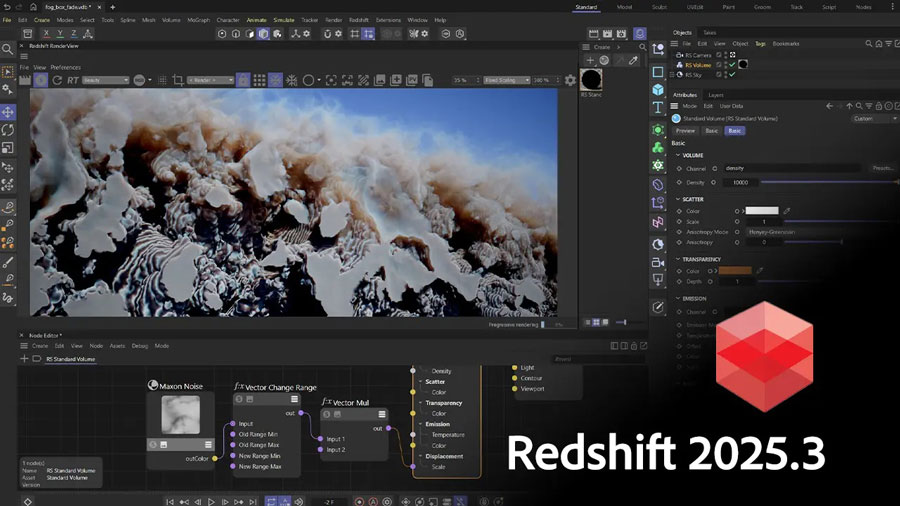Select the Maxon Noise node thumbnail
Screen dimensions: 900x506
180,413
